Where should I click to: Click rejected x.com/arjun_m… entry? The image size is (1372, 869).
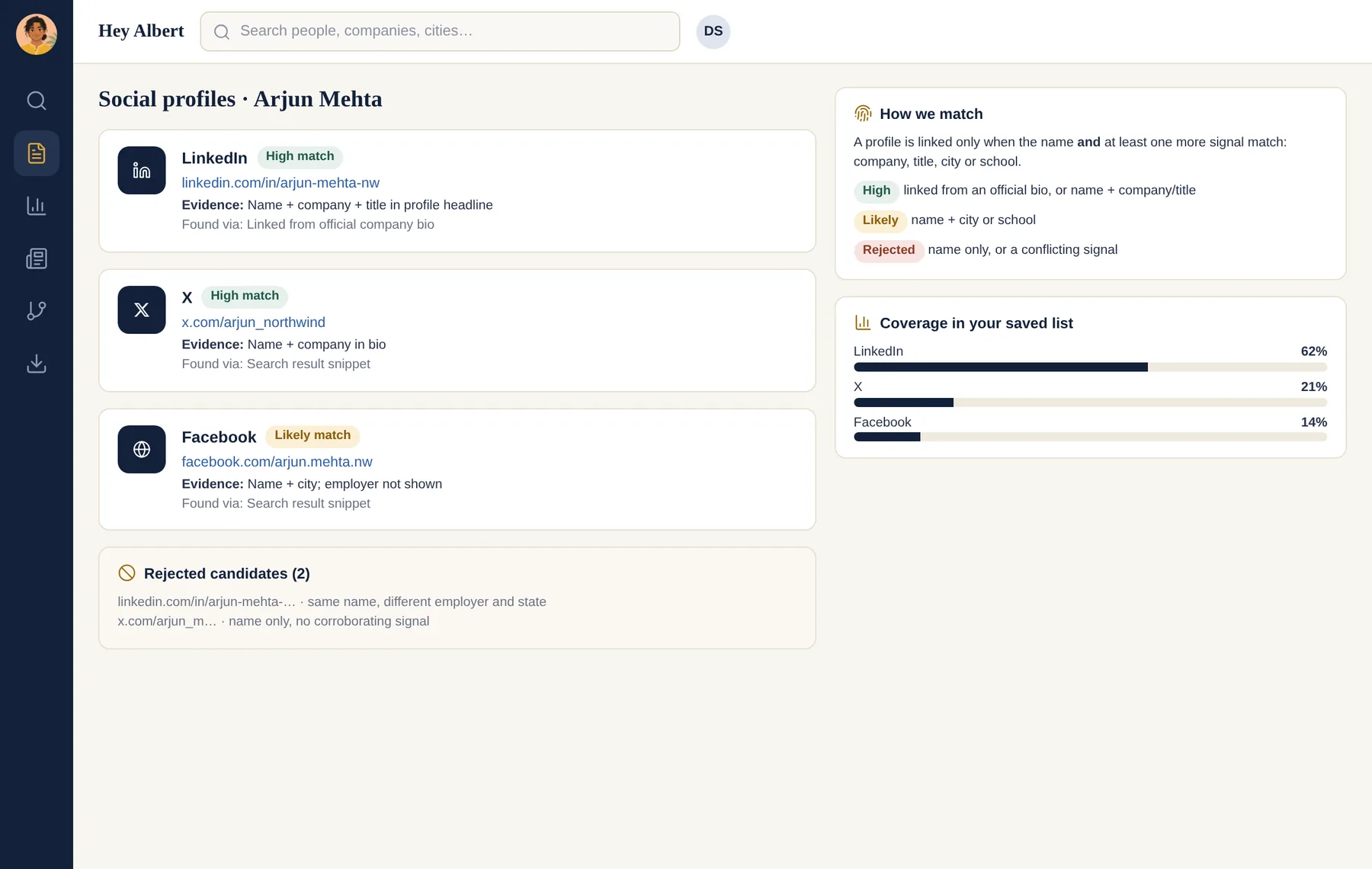(x=273, y=621)
